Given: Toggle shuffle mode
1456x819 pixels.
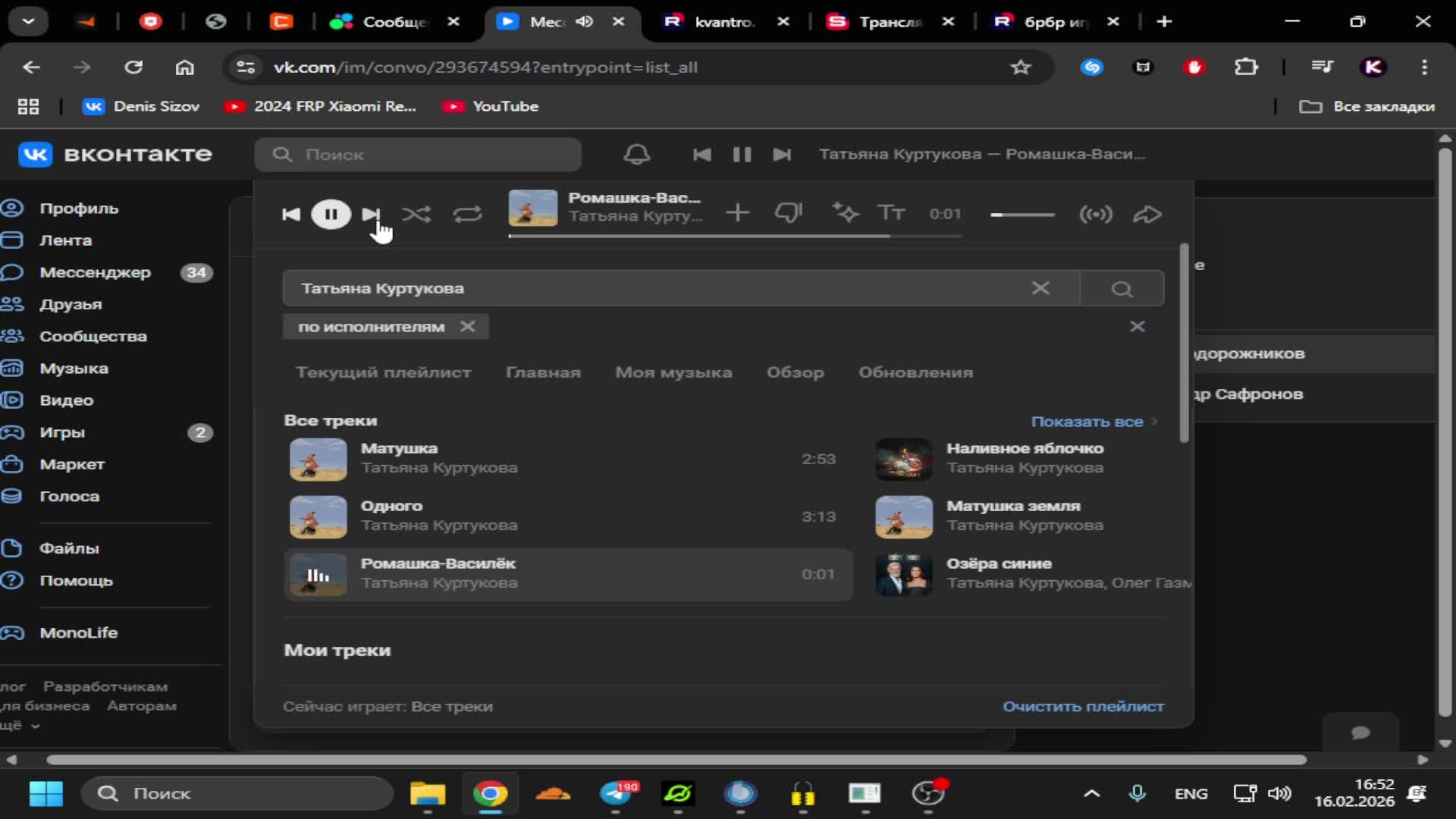Looking at the screenshot, I should pyautogui.click(x=416, y=215).
